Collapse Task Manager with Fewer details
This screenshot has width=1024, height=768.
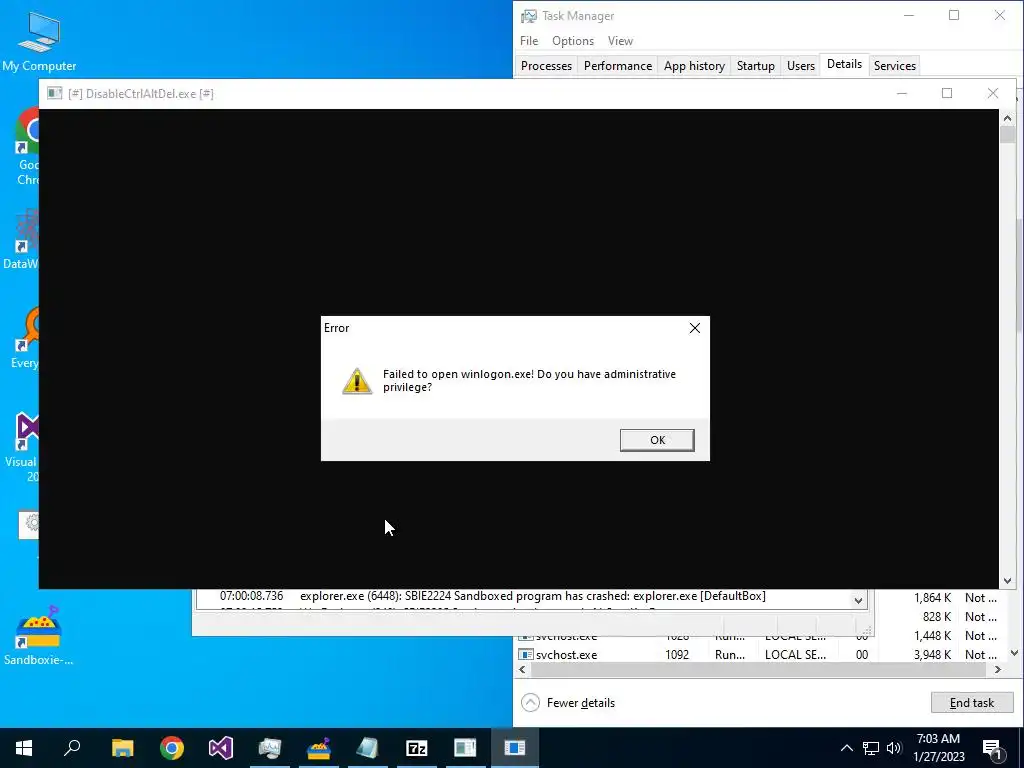pos(569,703)
